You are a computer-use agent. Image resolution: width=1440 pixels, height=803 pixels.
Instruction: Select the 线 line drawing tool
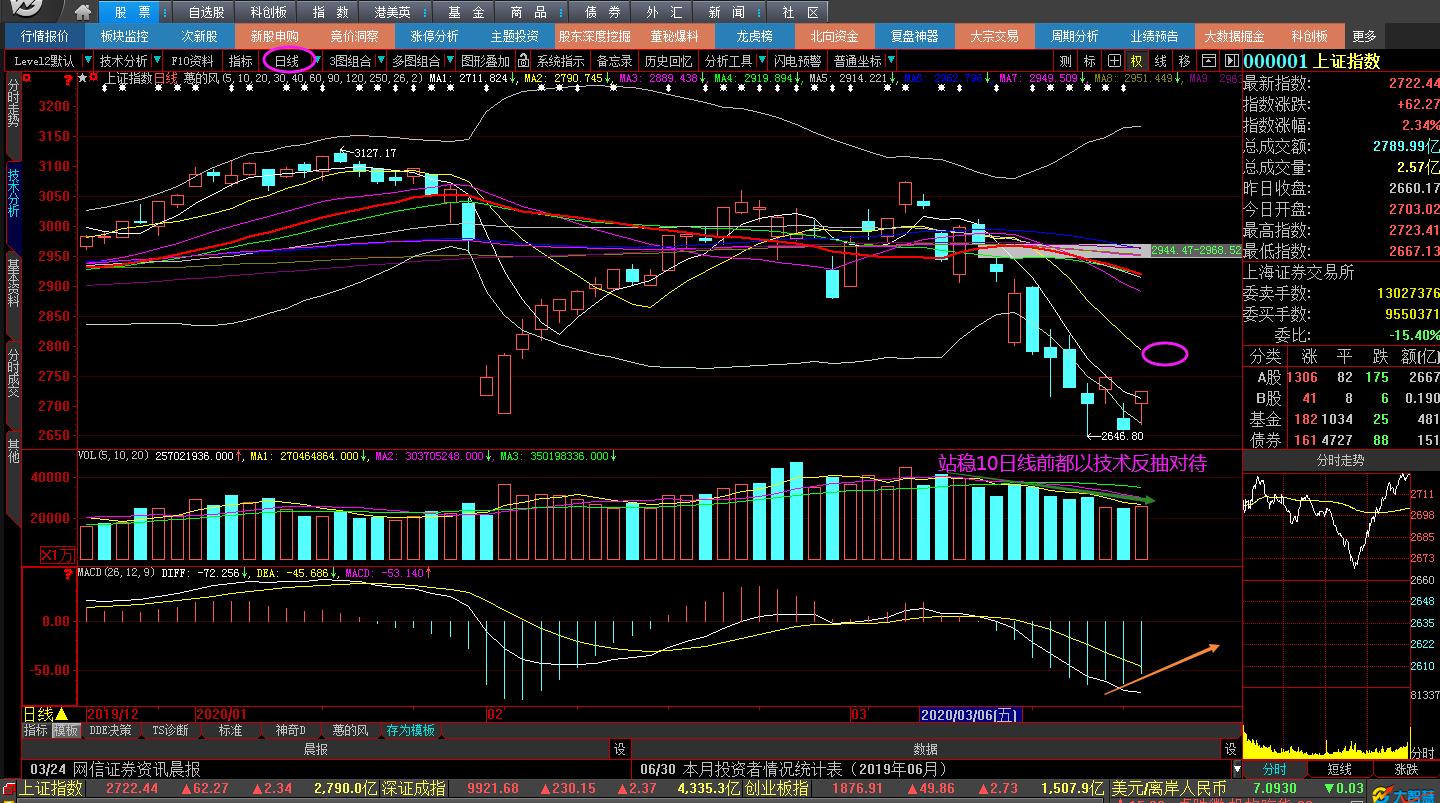pyautogui.click(x=1160, y=61)
